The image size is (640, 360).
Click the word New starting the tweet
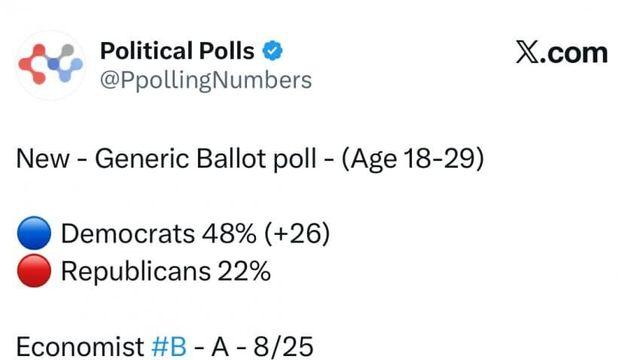(42, 159)
